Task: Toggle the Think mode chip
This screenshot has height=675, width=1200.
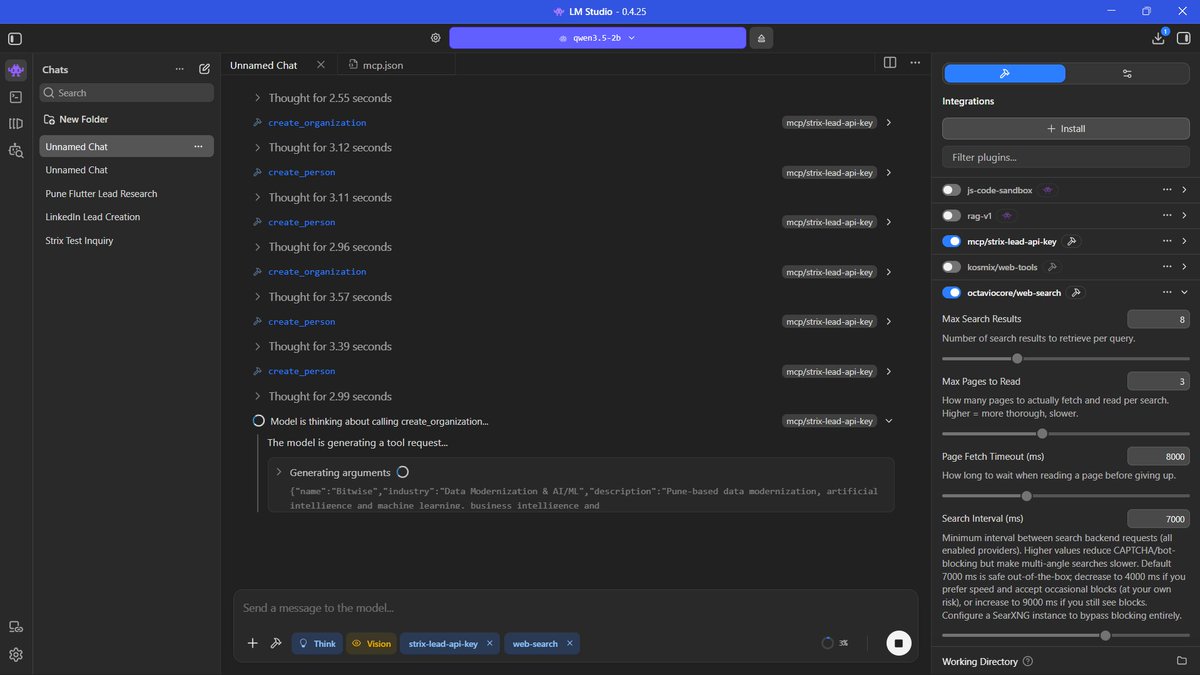Action: (317, 644)
